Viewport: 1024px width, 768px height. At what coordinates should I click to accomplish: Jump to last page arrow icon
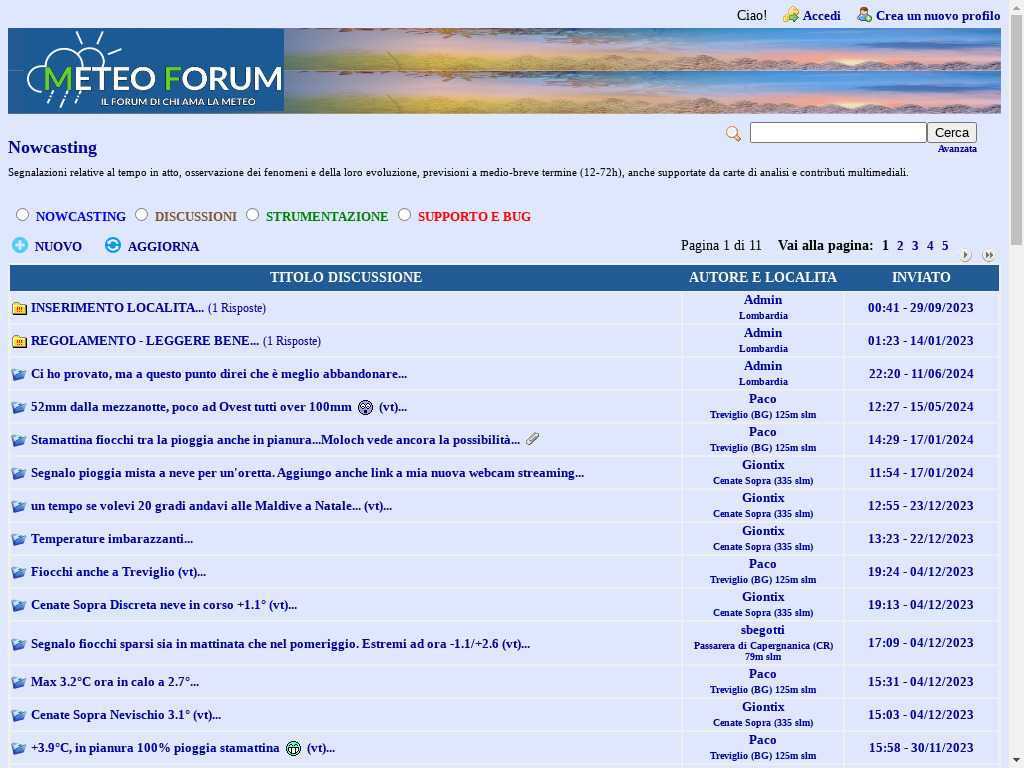point(988,255)
